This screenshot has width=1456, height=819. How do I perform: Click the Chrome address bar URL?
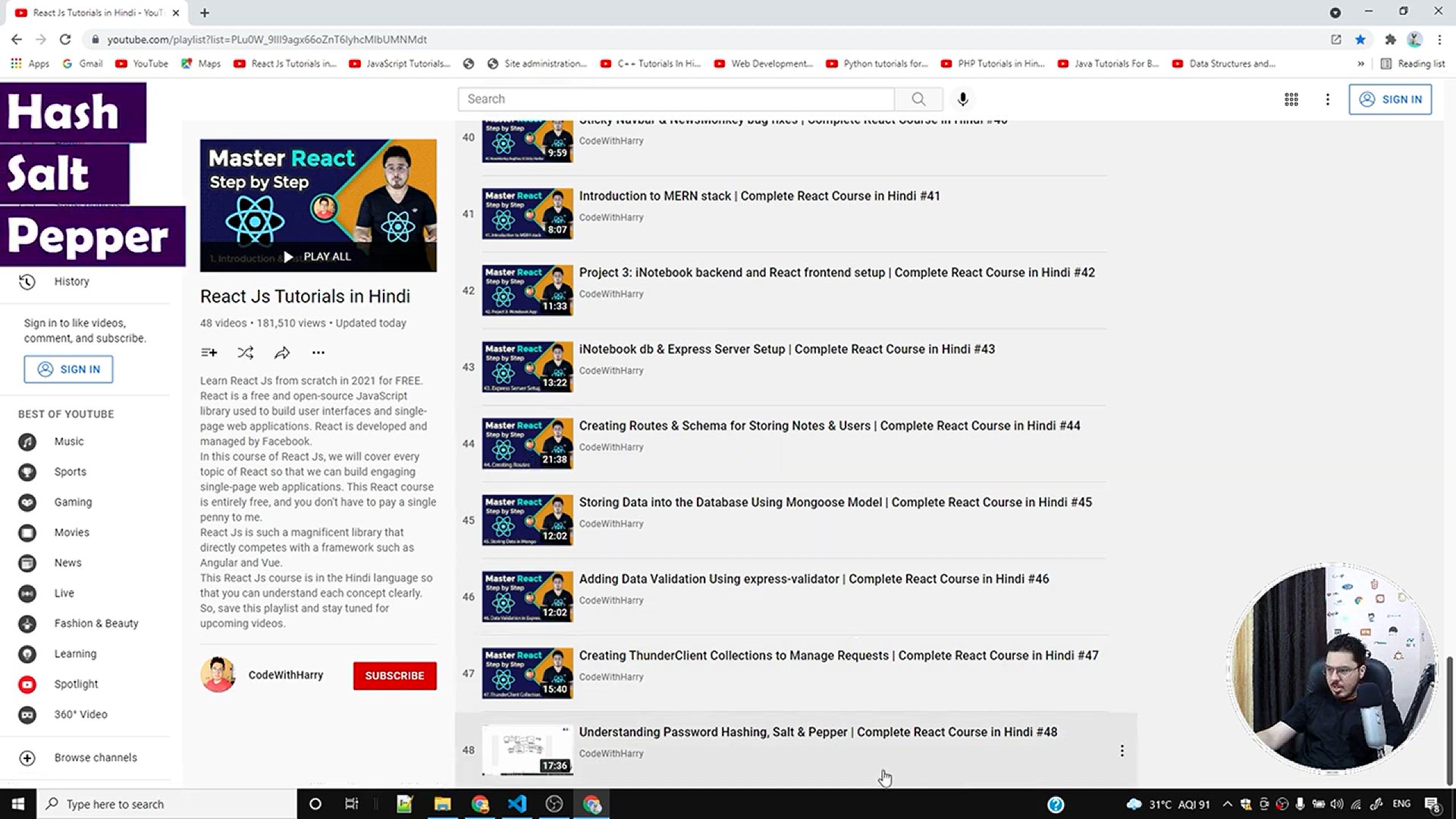[x=267, y=39]
